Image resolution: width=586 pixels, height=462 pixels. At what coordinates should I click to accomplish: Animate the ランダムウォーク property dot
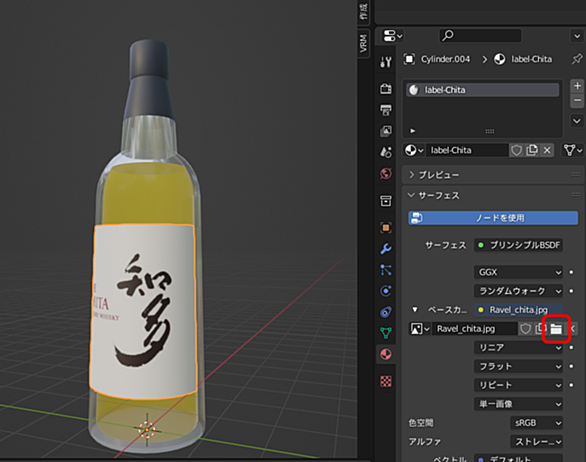coord(571,291)
